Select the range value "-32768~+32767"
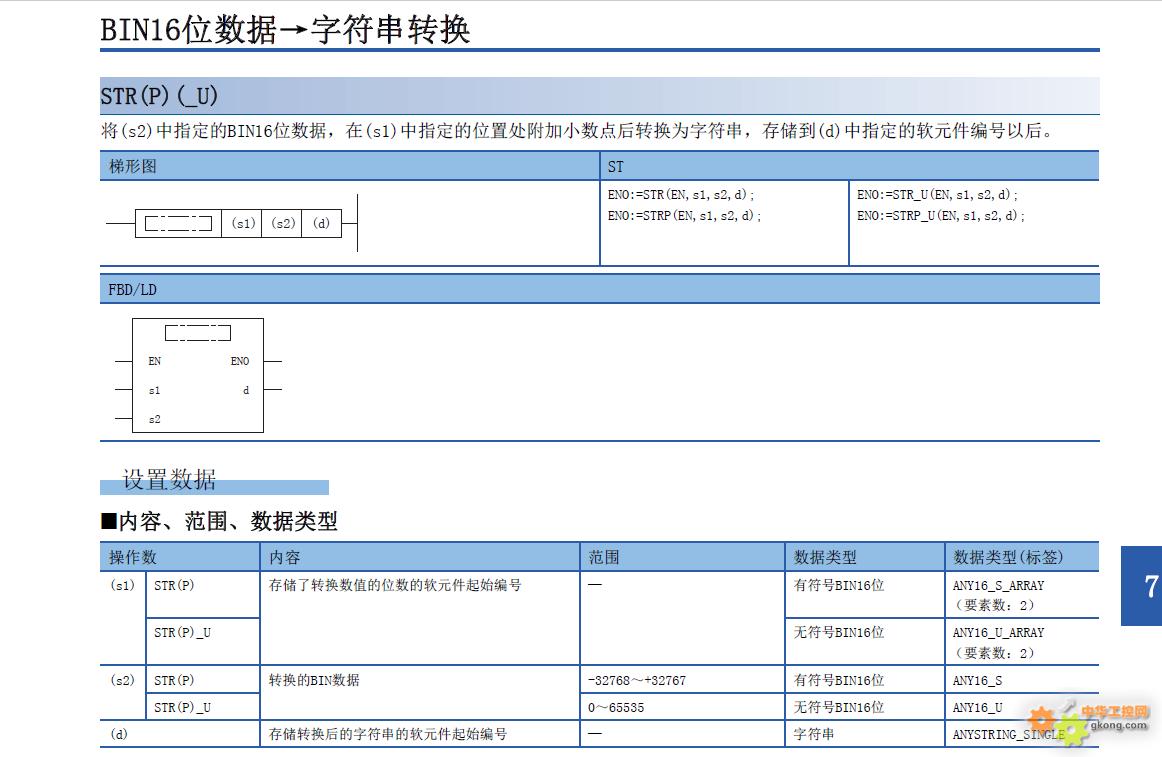The image size is (1162, 757). (637, 681)
